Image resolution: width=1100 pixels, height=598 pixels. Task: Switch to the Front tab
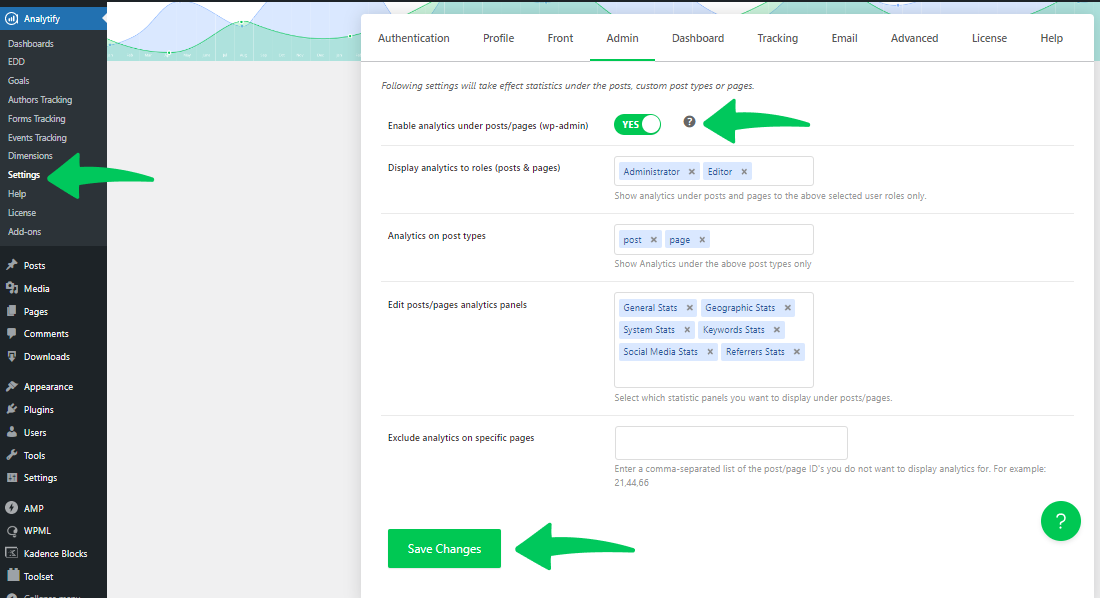coord(561,38)
